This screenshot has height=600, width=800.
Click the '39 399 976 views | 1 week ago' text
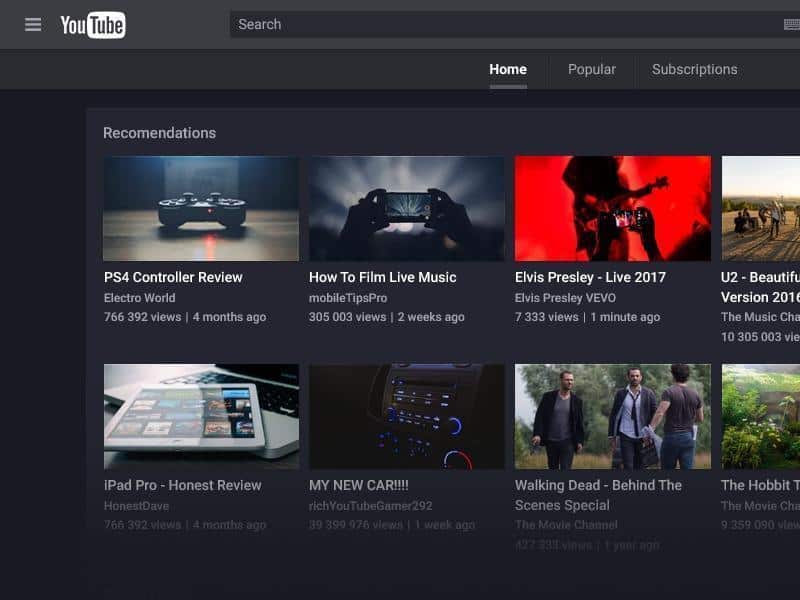click(x=392, y=525)
